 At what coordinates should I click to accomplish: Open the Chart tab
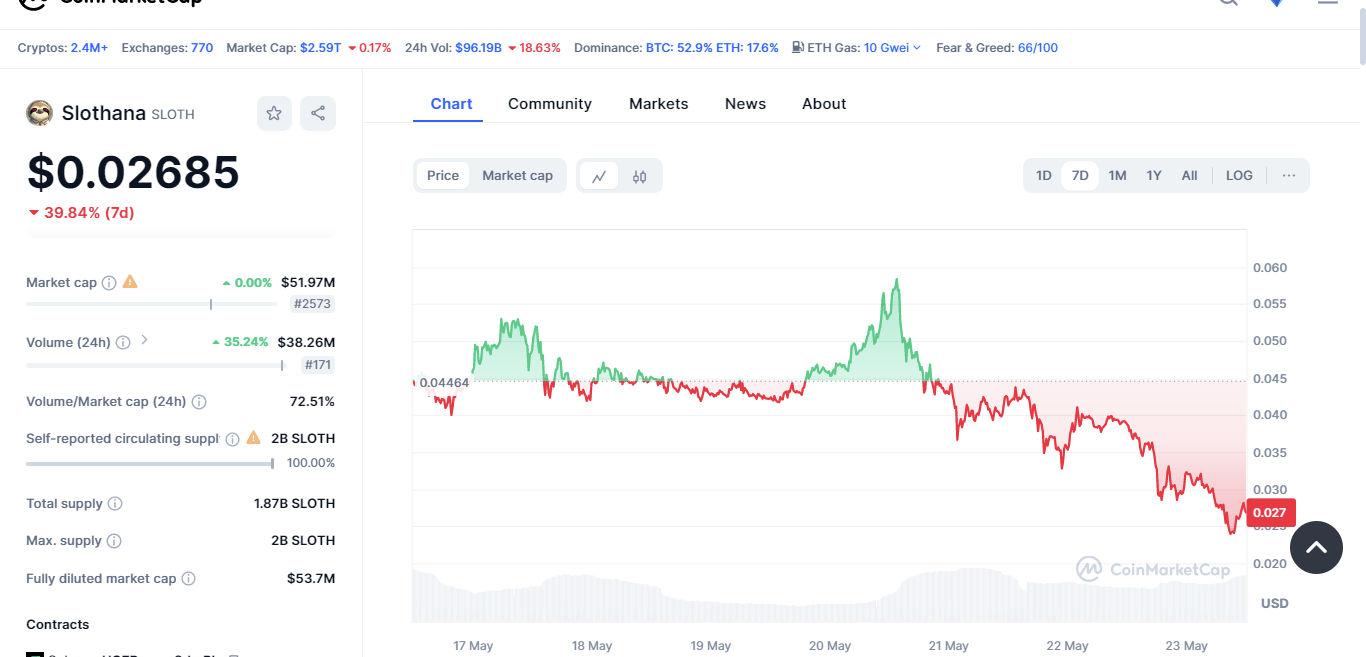pos(451,104)
